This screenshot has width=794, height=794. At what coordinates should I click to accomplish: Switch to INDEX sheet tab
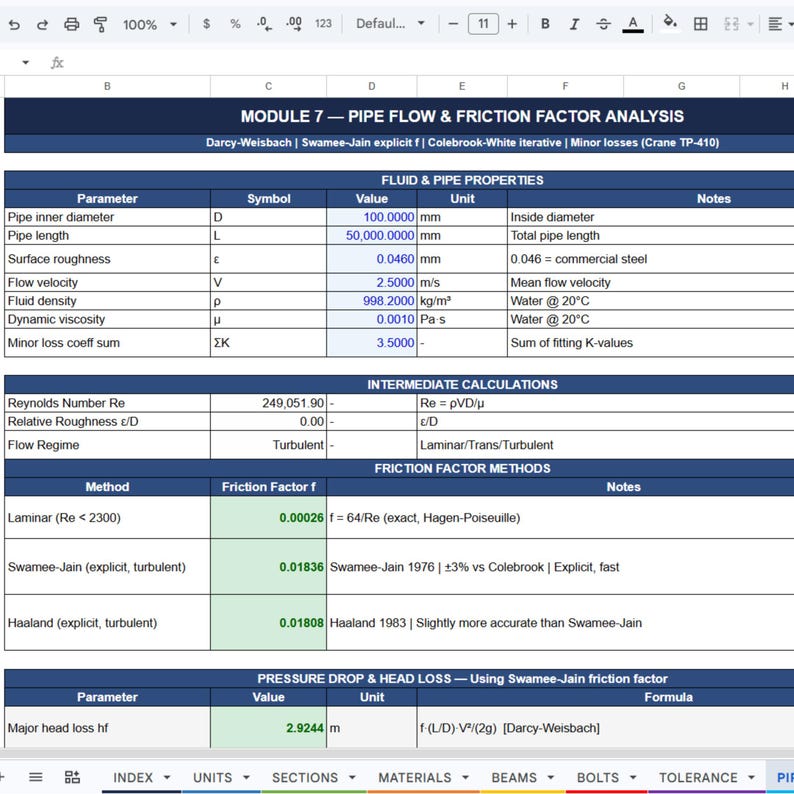point(133,777)
